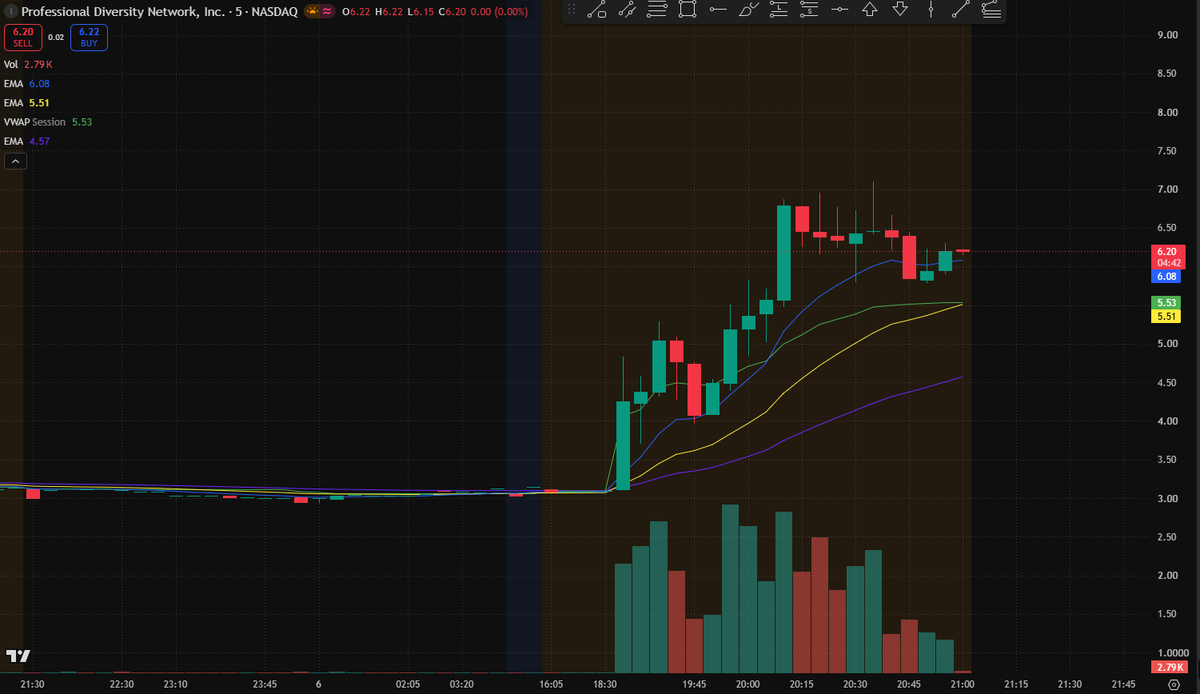Viewport: 1200px width, 694px height.
Task: Select the brush drawing tool
Action: [748, 11]
